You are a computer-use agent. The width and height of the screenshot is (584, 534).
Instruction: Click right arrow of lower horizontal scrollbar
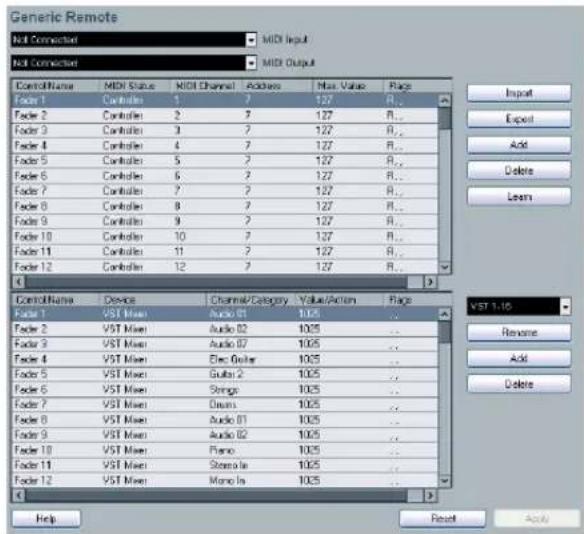point(430,495)
